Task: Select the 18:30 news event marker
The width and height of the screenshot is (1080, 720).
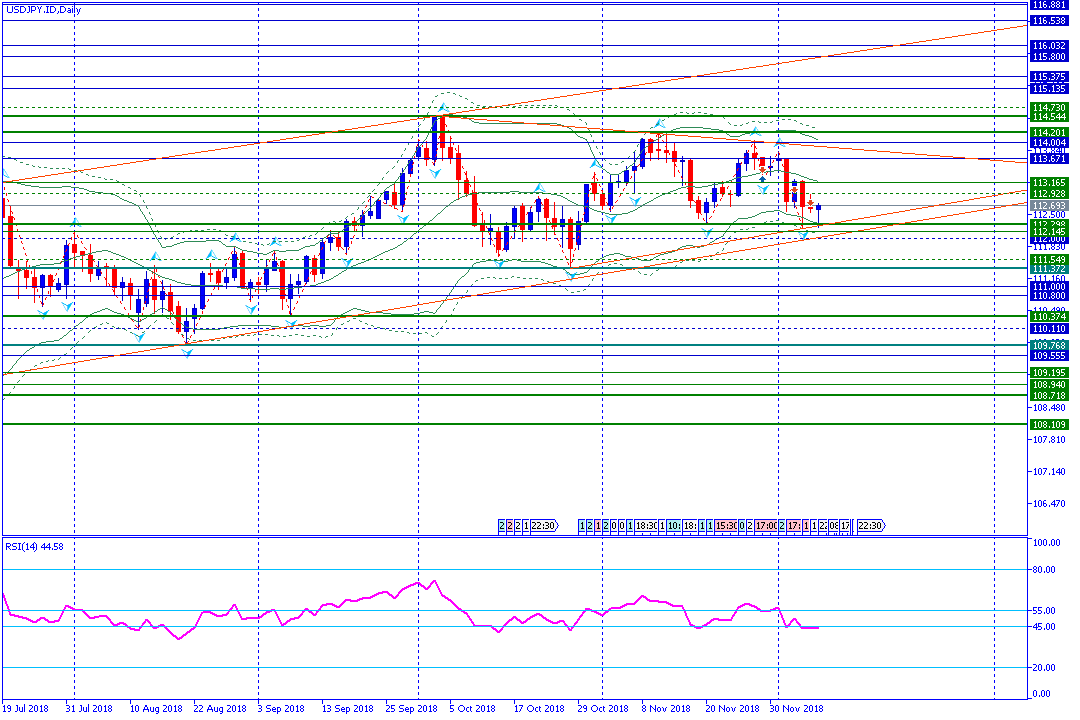Action: pyautogui.click(x=646, y=526)
